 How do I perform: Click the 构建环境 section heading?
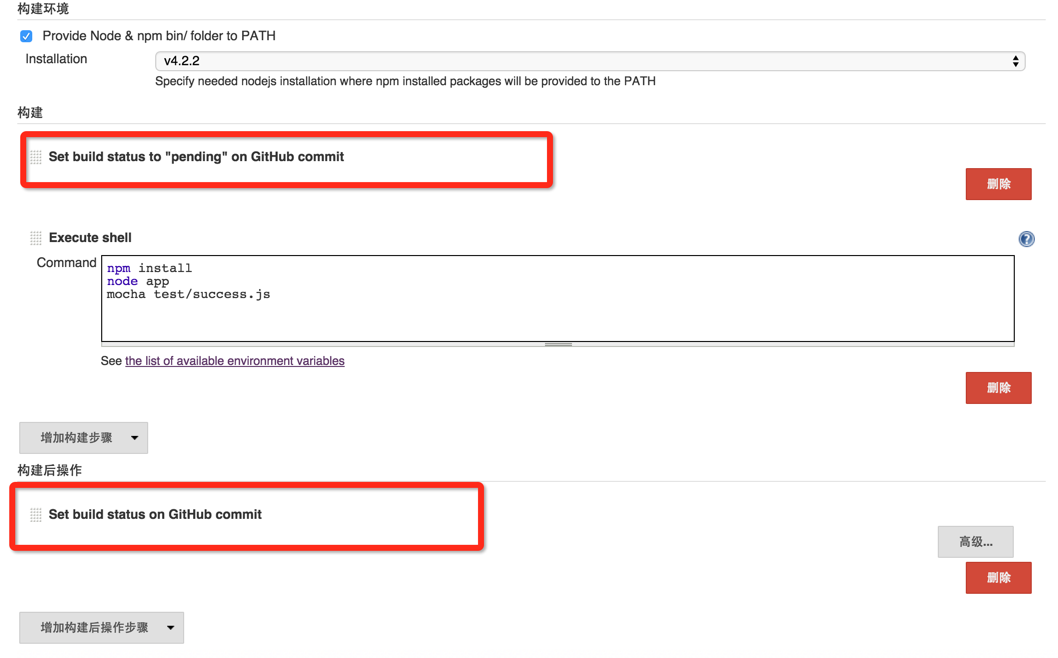(43, 9)
